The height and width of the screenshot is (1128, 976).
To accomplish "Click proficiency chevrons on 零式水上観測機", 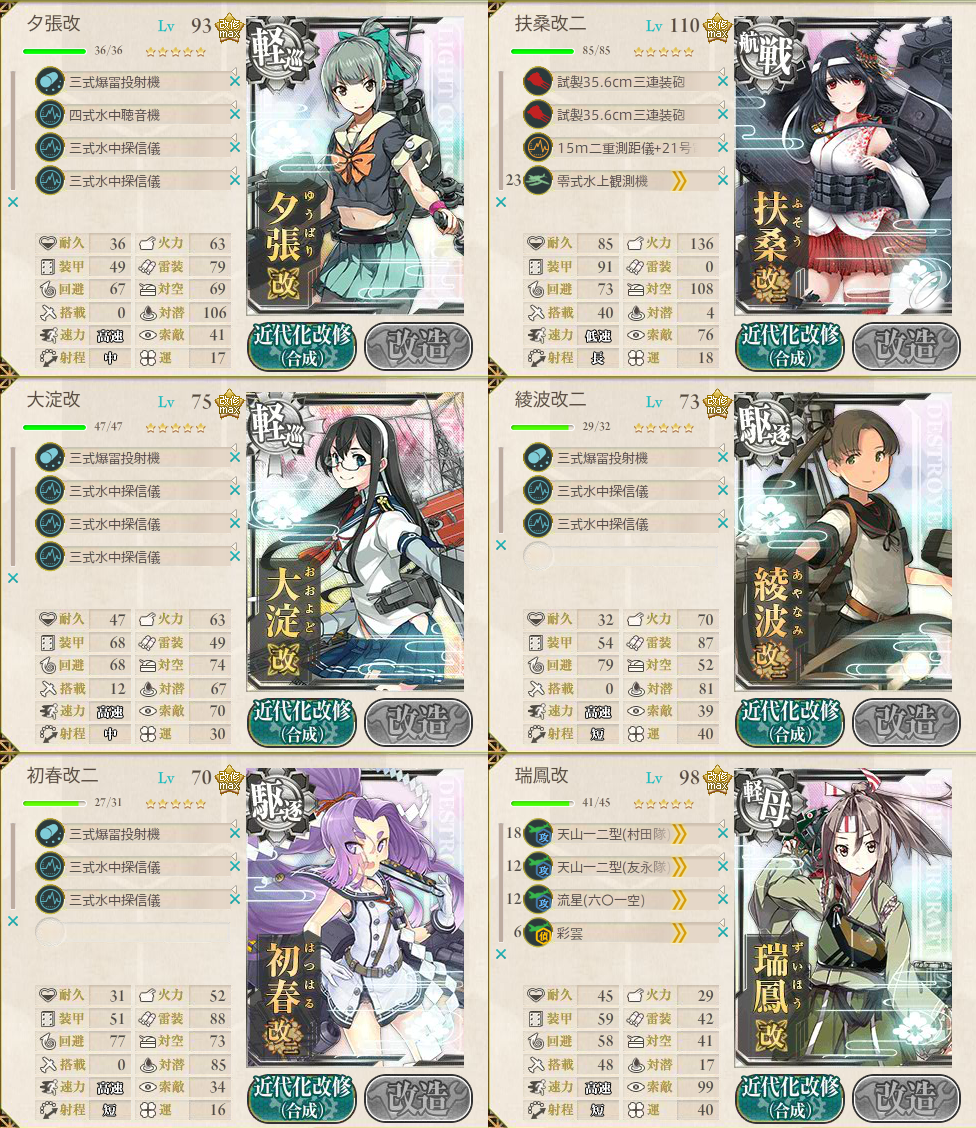I will (x=679, y=181).
